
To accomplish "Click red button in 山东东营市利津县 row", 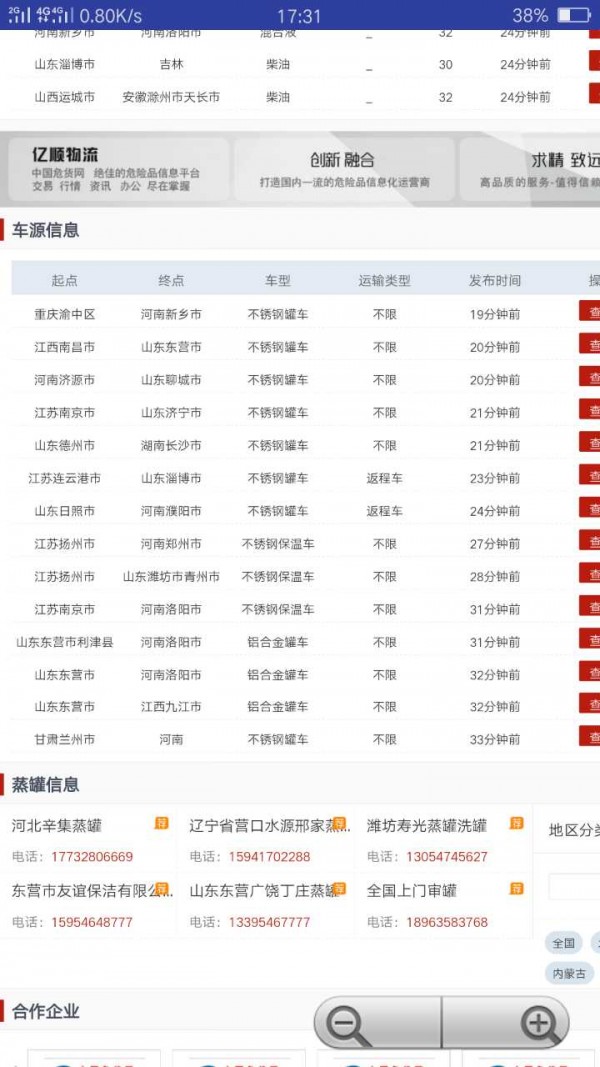I will click(x=590, y=638).
